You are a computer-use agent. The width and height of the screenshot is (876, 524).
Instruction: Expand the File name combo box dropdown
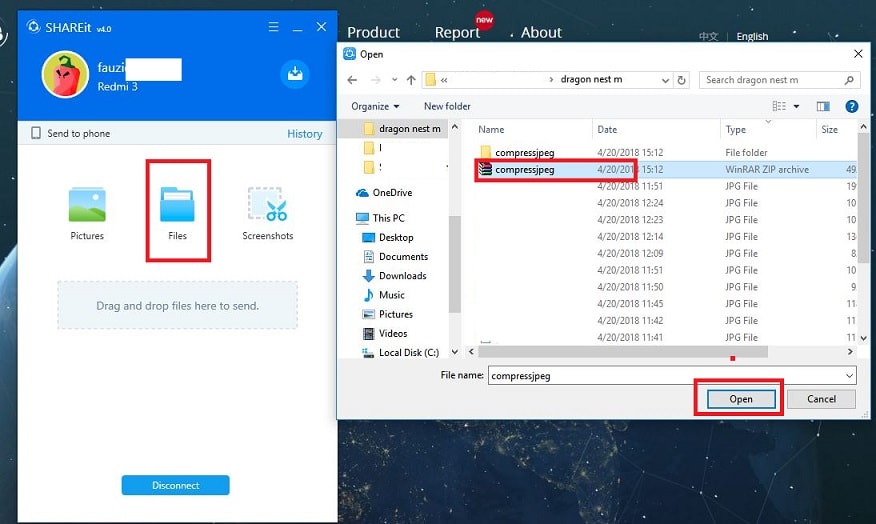(x=849, y=376)
